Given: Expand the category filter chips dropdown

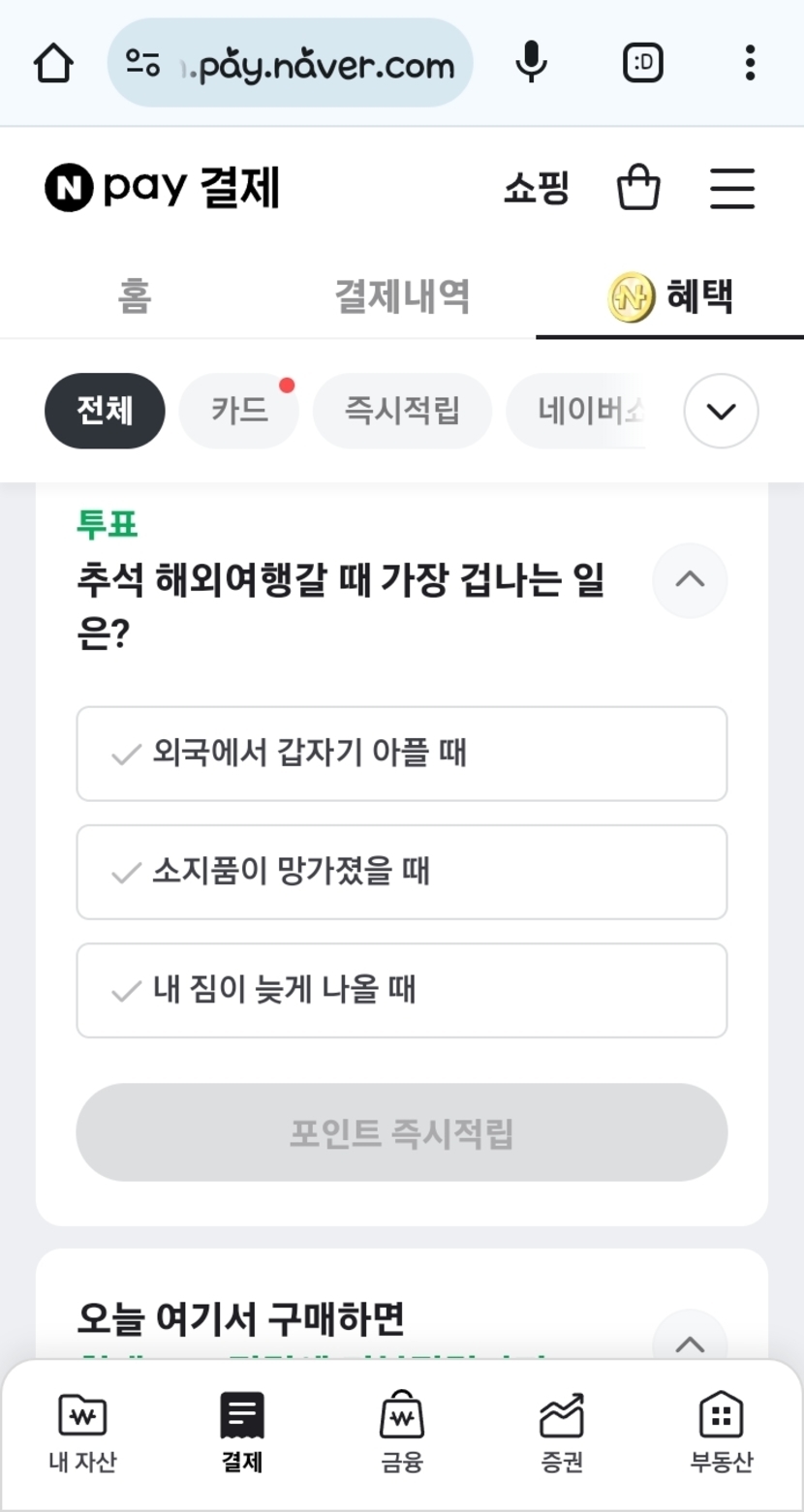Looking at the screenshot, I should [x=721, y=411].
